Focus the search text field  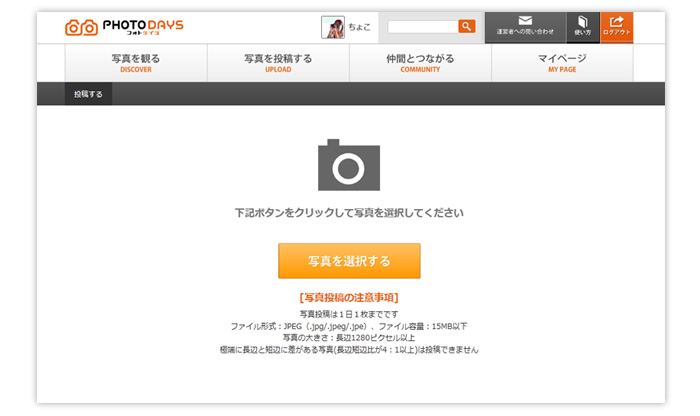pyautogui.click(x=423, y=27)
